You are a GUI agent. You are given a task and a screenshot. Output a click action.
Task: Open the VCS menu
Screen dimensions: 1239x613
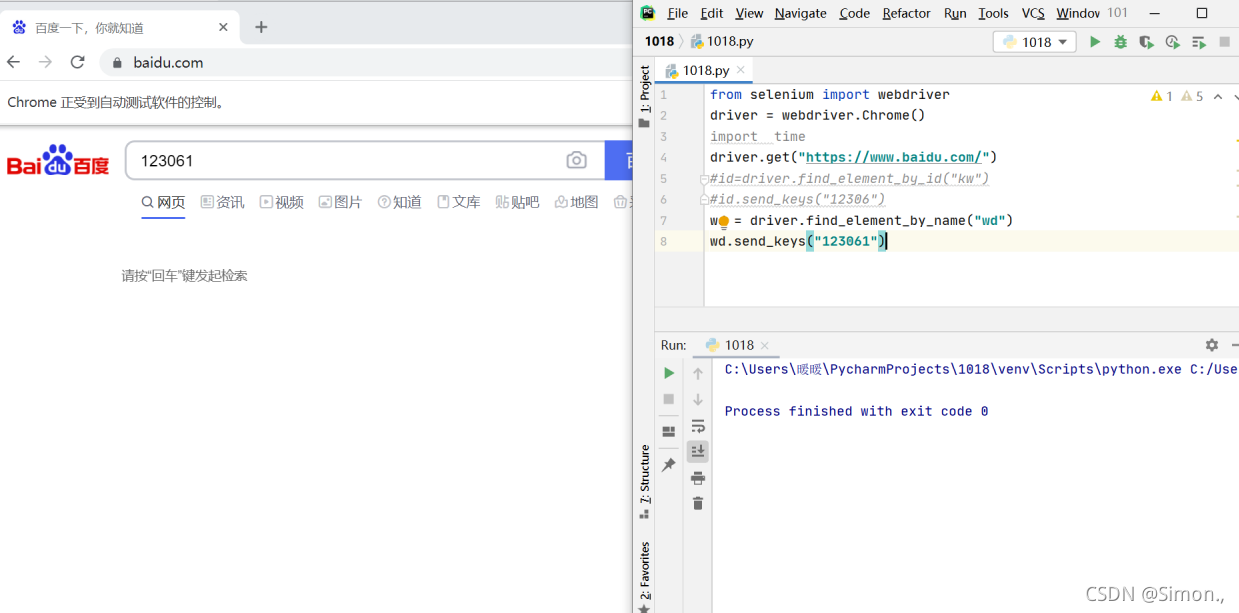(x=1033, y=13)
